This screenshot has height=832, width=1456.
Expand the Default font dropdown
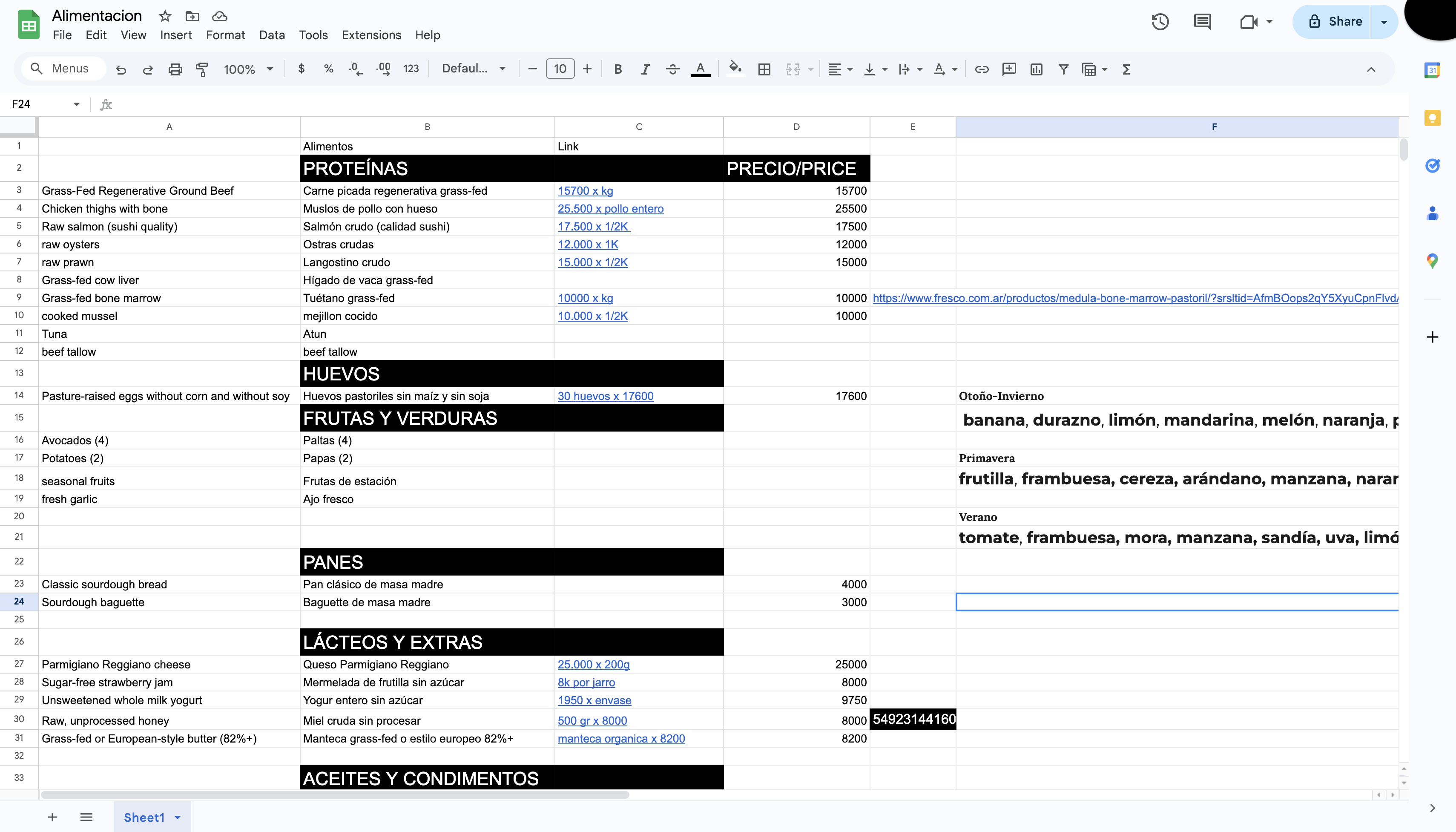coord(474,69)
